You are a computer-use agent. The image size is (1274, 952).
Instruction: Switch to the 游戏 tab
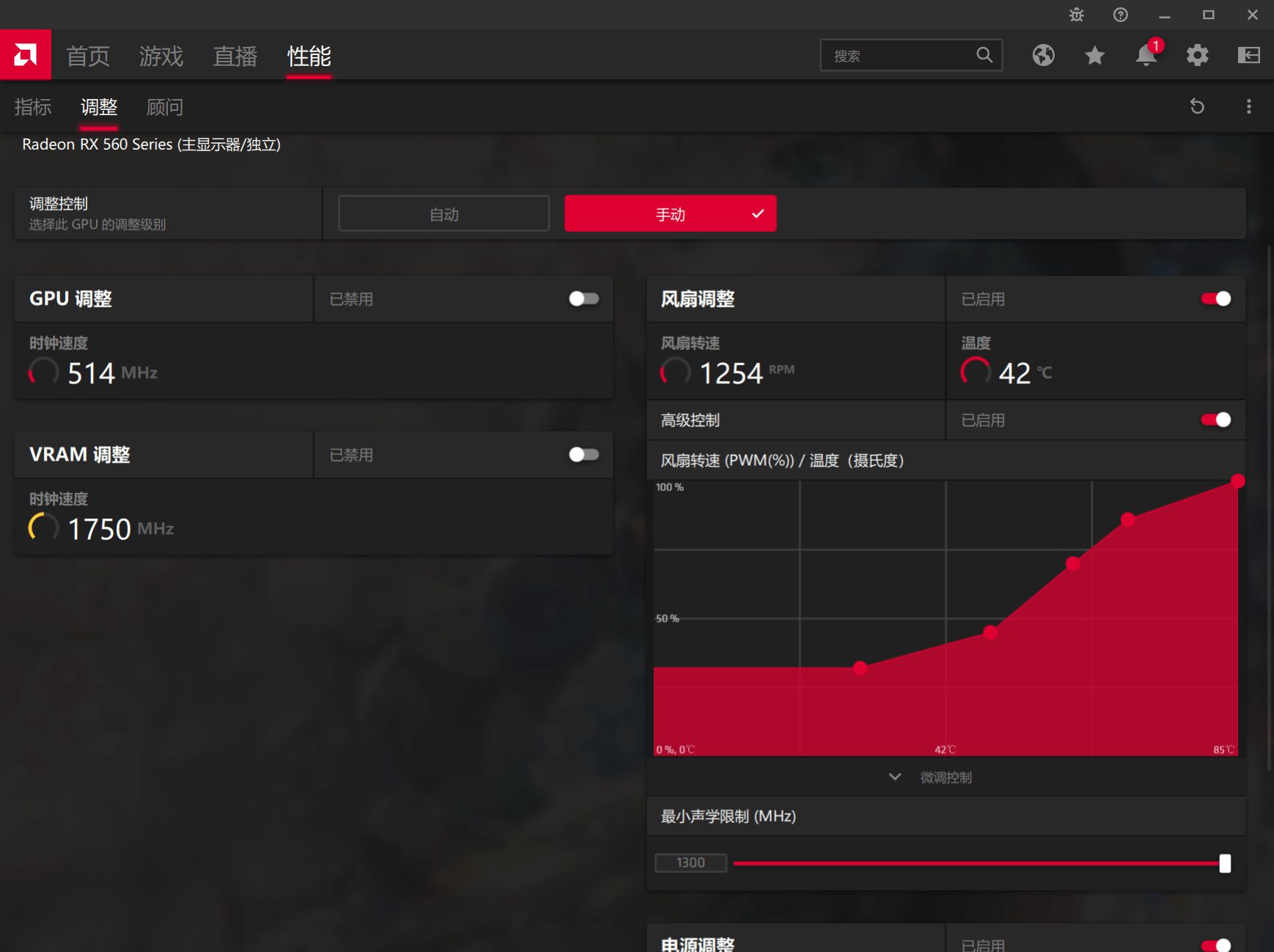pos(161,56)
